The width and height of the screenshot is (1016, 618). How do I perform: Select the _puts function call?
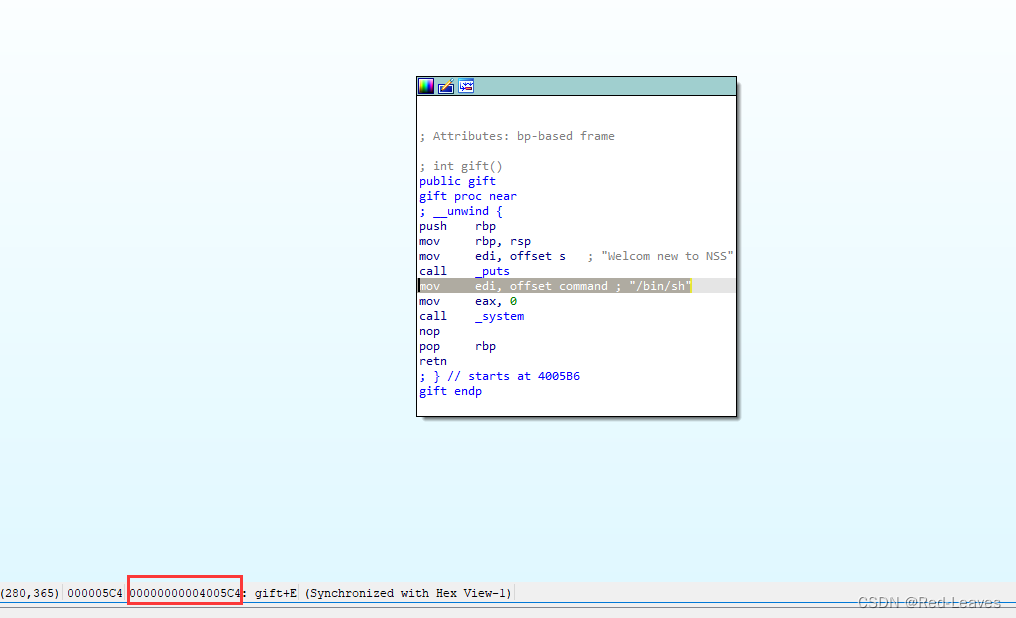coord(493,270)
